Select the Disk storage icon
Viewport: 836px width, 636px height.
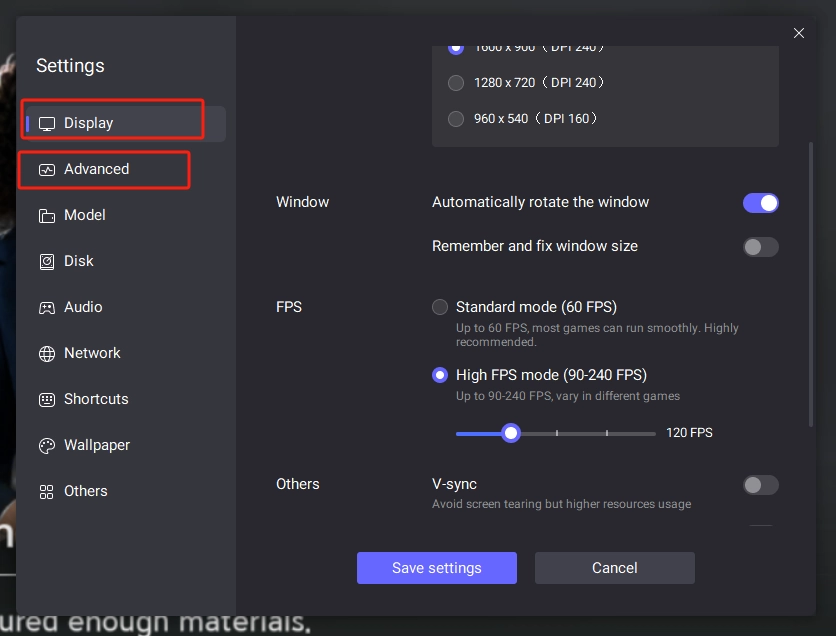point(48,261)
